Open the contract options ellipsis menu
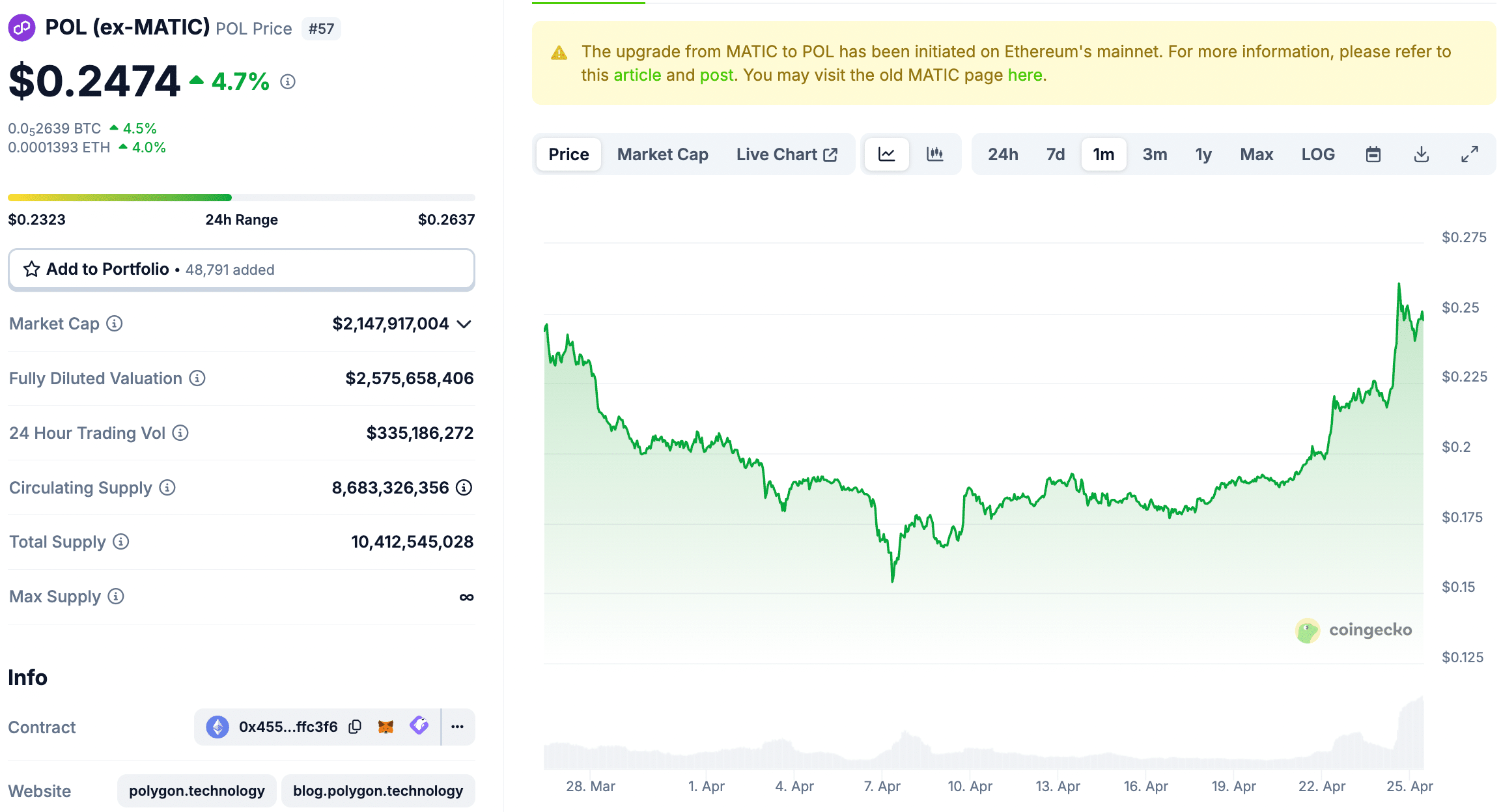The width and height of the screenshot is (1501, 812). [x=457, y=726]
